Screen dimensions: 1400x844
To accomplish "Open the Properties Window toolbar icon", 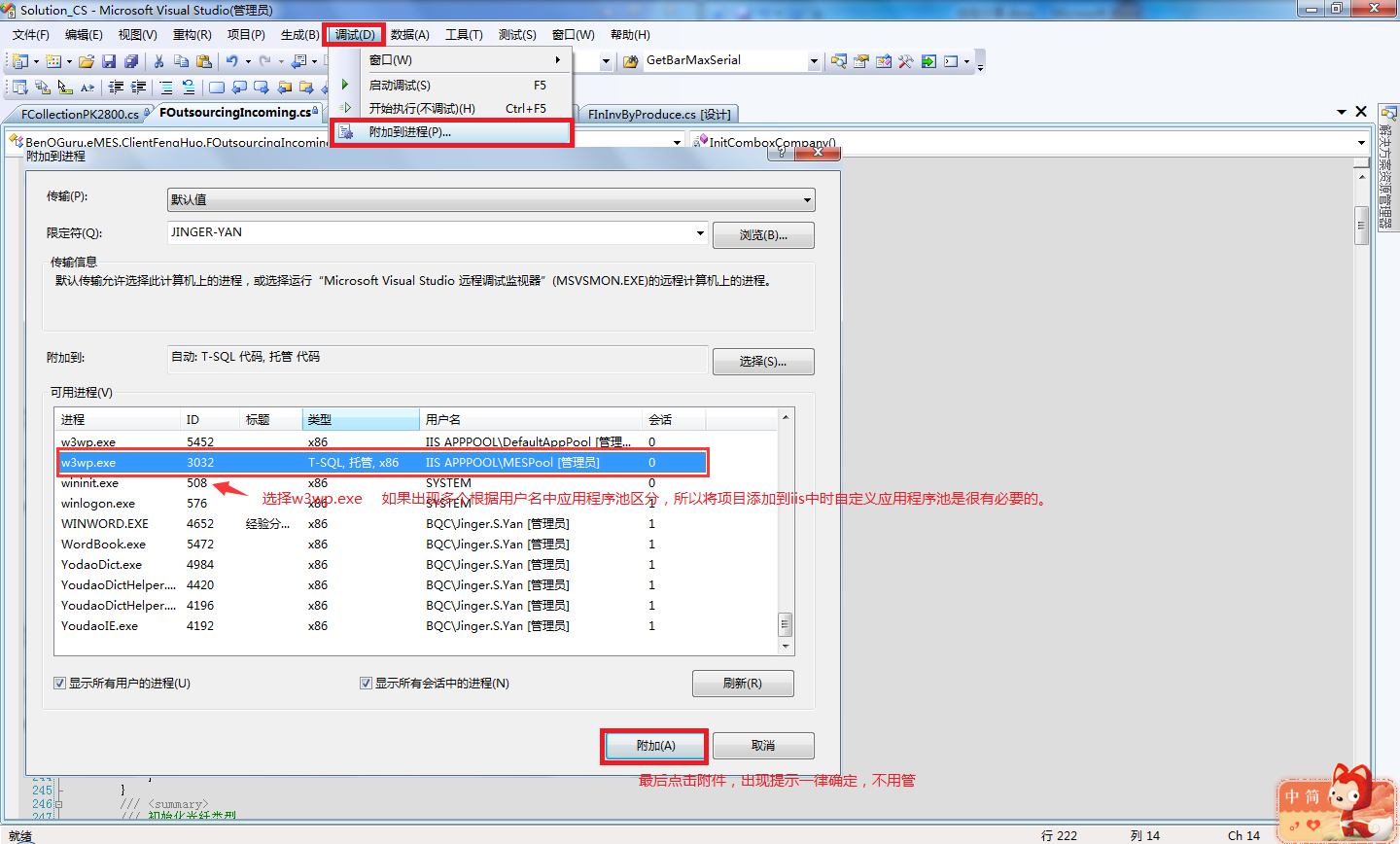I will [x=861, y=61].
